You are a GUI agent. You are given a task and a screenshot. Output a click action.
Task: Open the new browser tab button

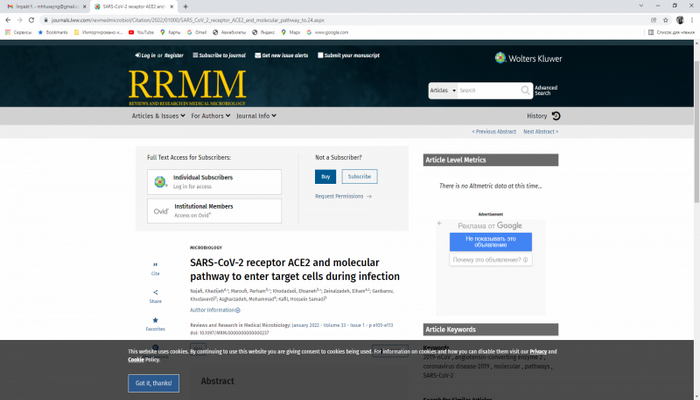pos(186,6)
